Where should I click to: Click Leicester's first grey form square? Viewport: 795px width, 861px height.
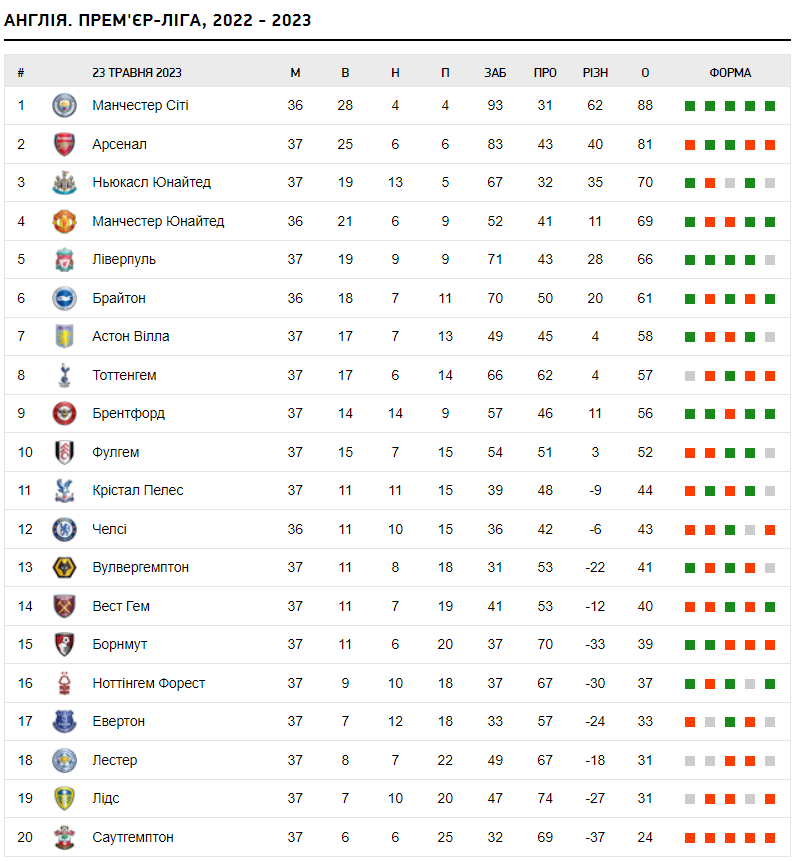pos(690,761)
